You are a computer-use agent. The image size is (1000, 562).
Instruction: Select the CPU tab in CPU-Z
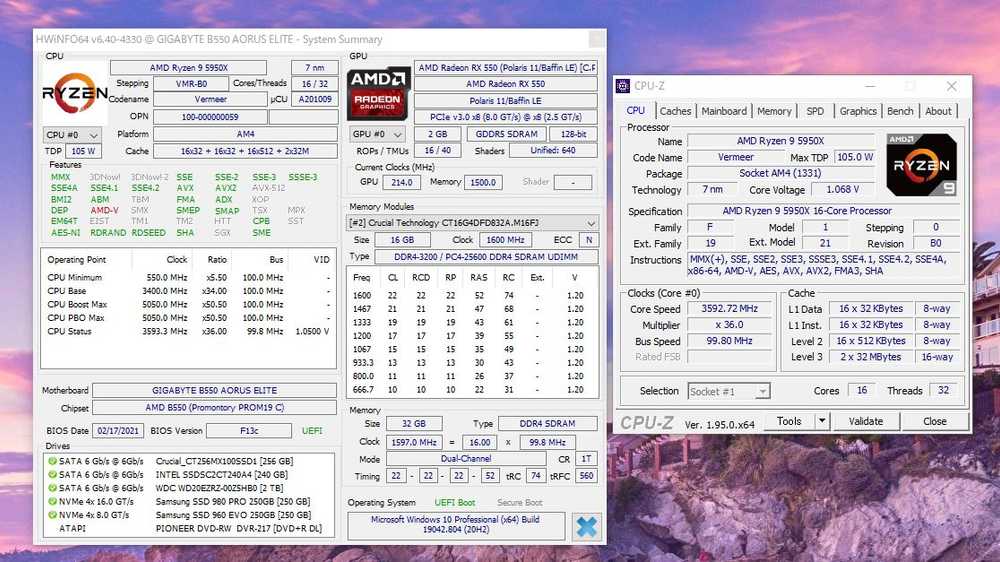click(635, 111)
